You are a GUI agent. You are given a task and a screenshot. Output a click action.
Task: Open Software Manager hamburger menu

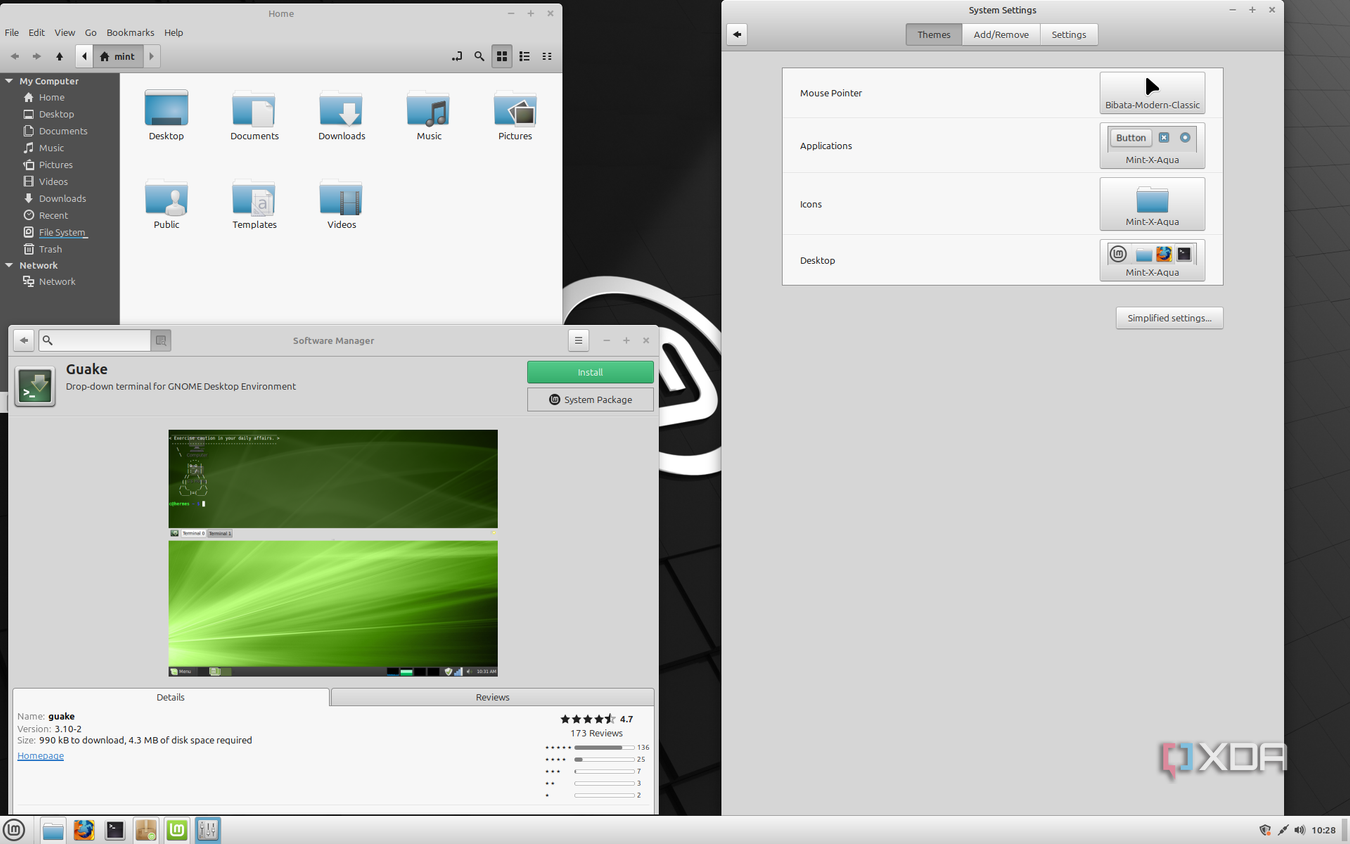pos(578,340)
